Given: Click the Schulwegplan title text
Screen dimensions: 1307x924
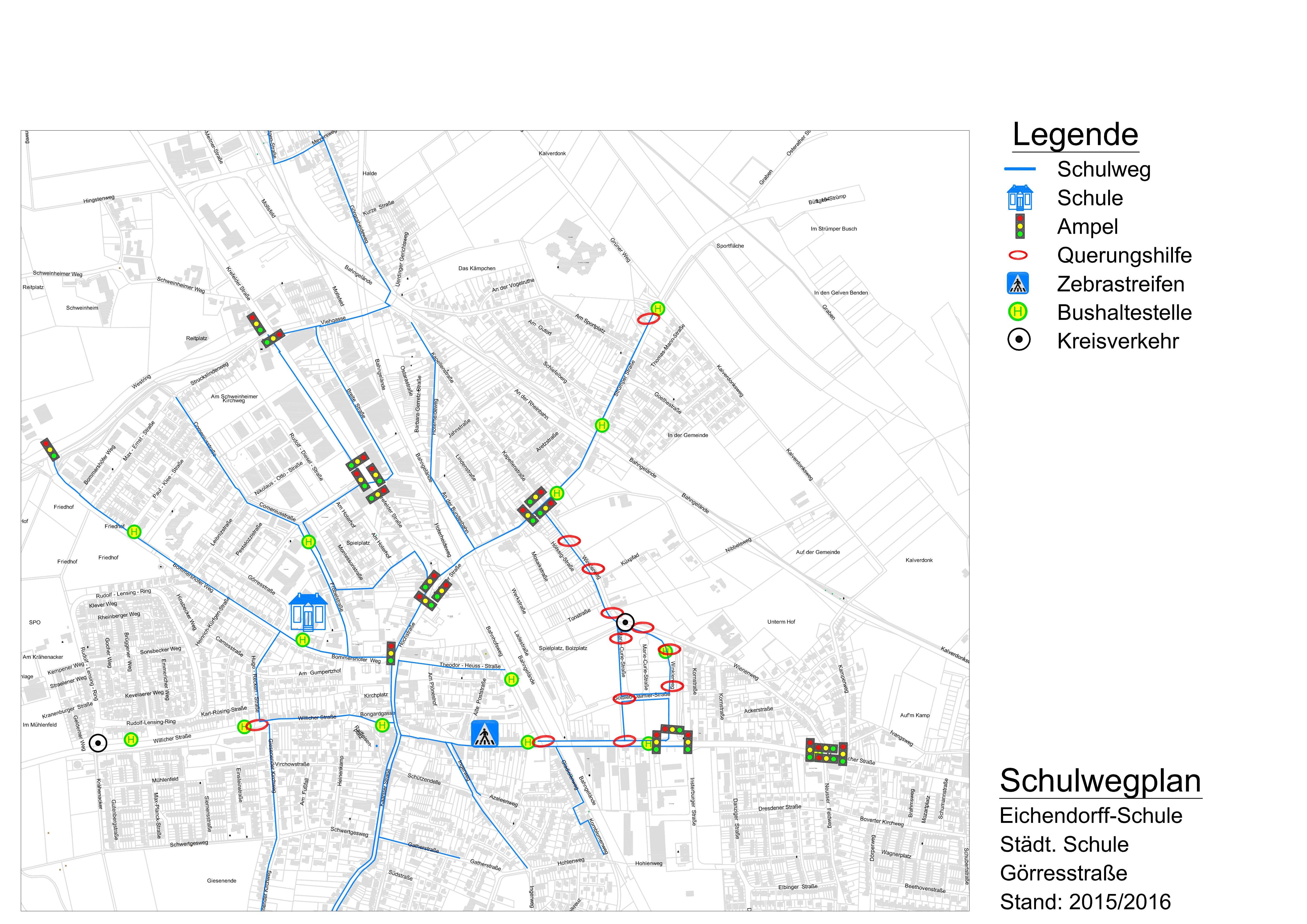Looking at the screenshot, I should coord(1100,780).
